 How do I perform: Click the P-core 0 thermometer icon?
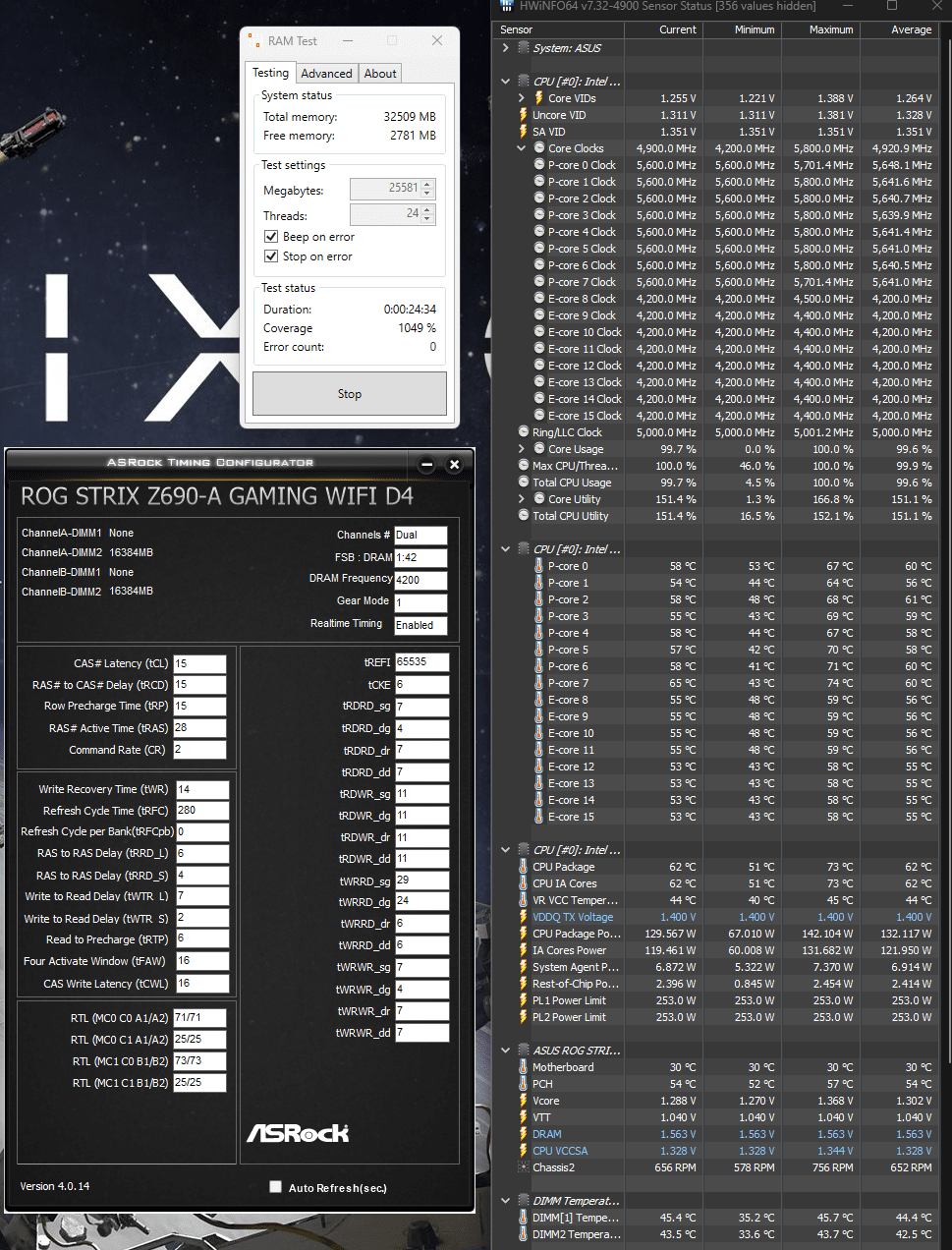[538, 566]
